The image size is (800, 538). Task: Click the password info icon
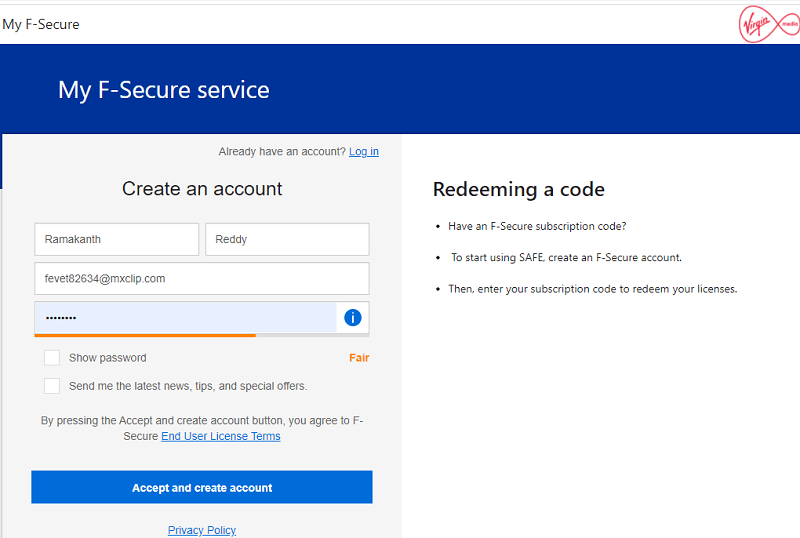(x=352, y=318)
